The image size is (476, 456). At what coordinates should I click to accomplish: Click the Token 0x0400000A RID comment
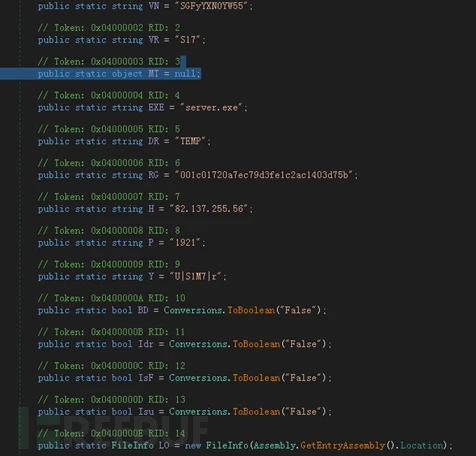click(x=111, y=298)
